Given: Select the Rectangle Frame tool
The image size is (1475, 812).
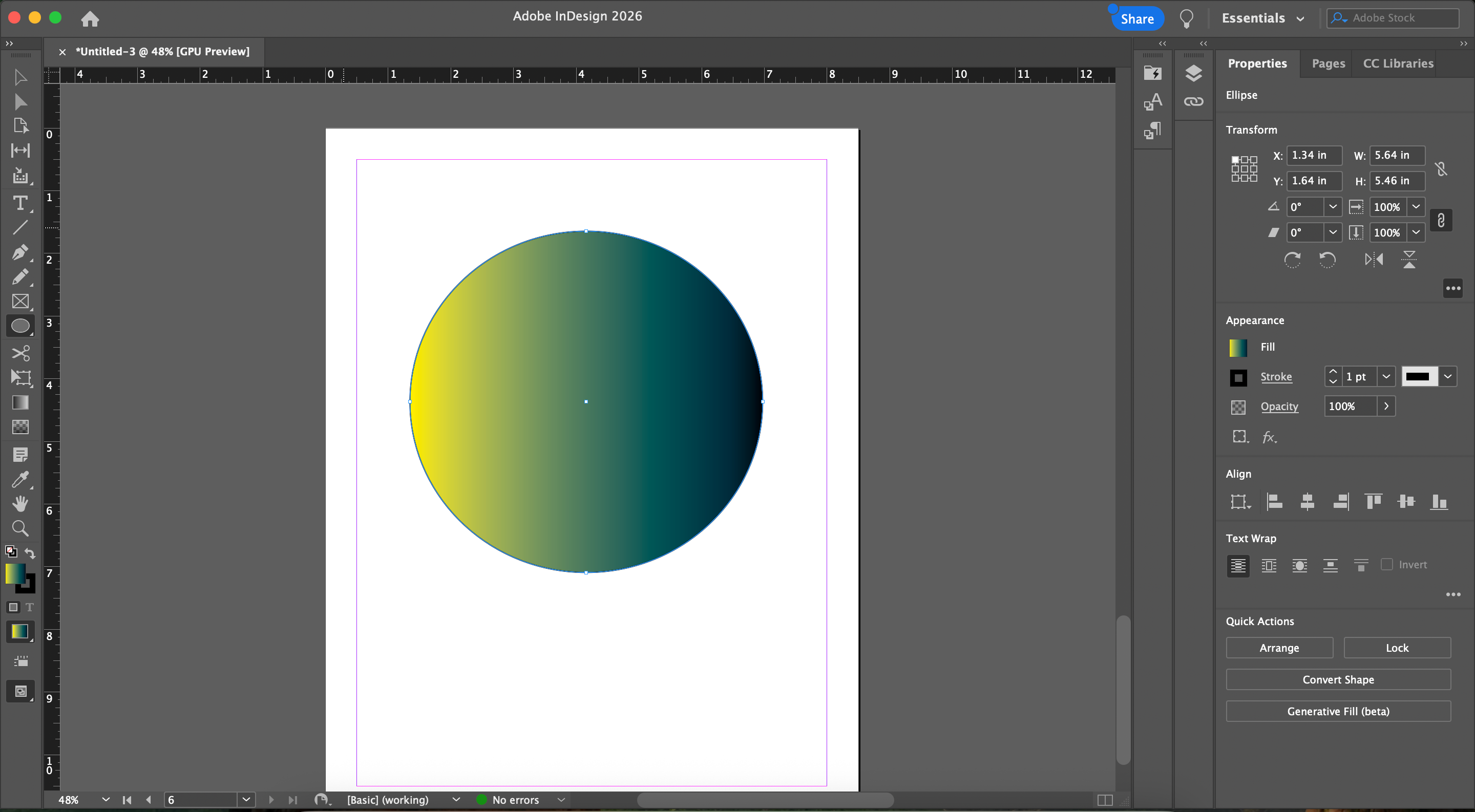Looking at the screenshot, I should click(x=20, y=302).
